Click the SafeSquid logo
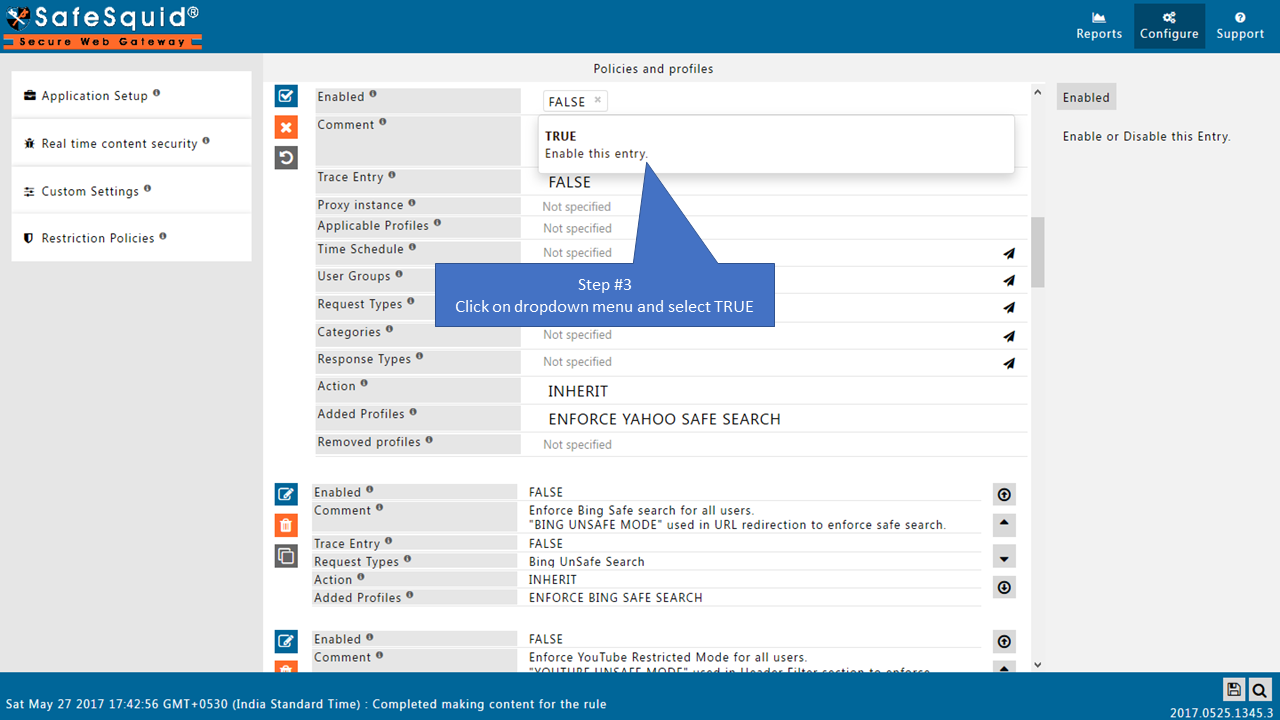Image resolution: width=1280 pixels, height=720 pixels. tap(103, 27)
